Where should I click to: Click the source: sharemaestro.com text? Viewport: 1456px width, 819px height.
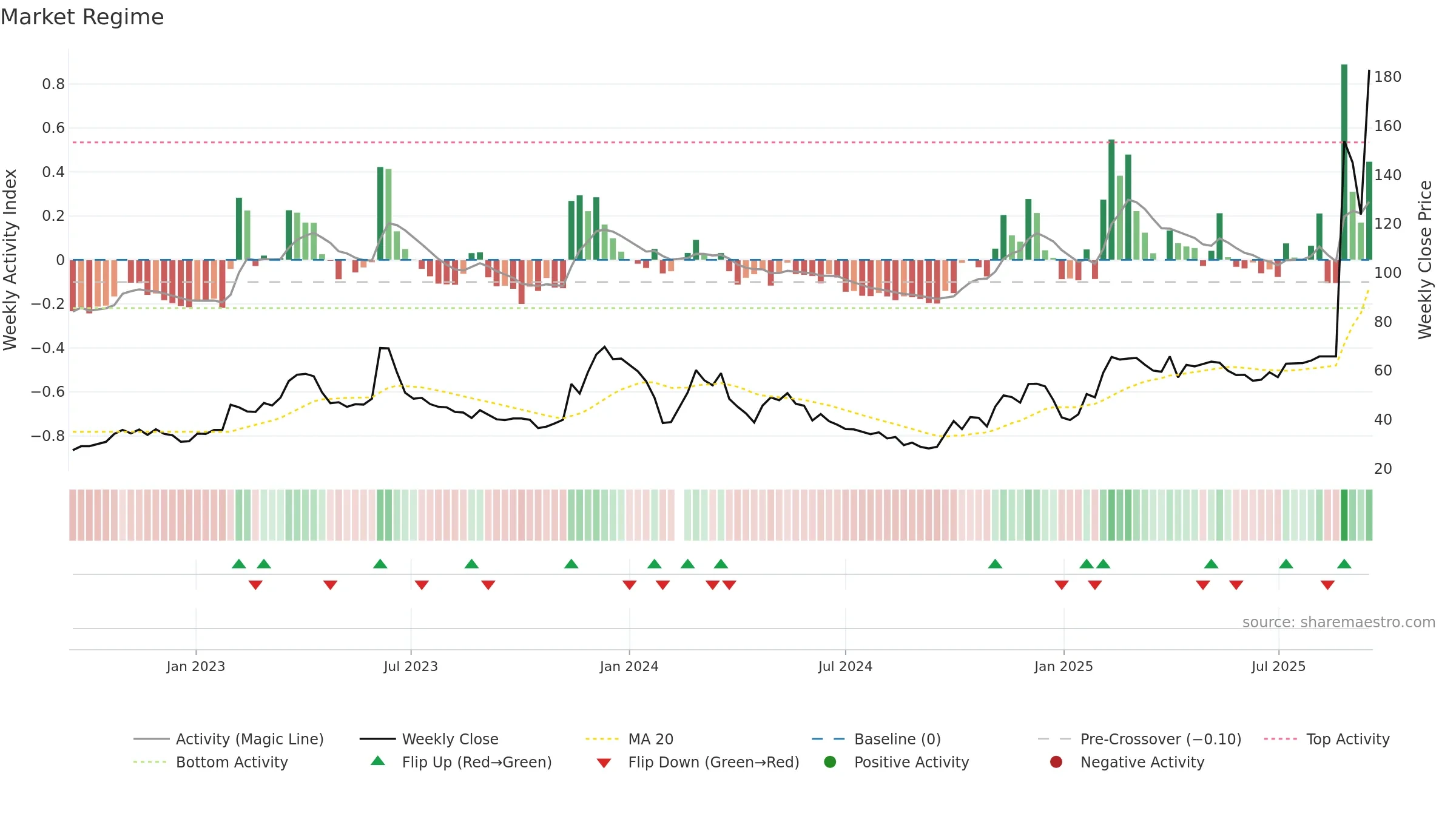[1339, 622]
